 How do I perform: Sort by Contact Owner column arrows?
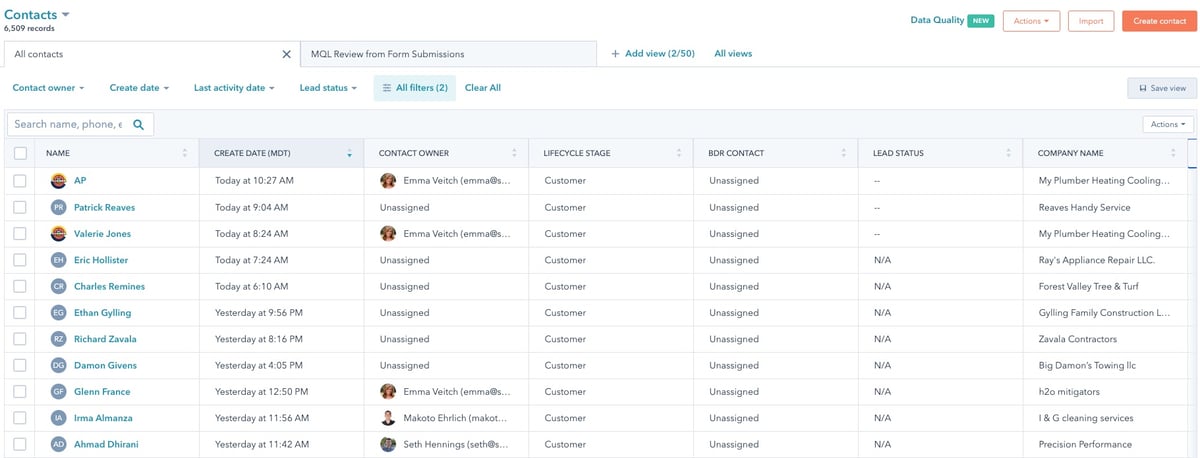(x=514, y=153)
